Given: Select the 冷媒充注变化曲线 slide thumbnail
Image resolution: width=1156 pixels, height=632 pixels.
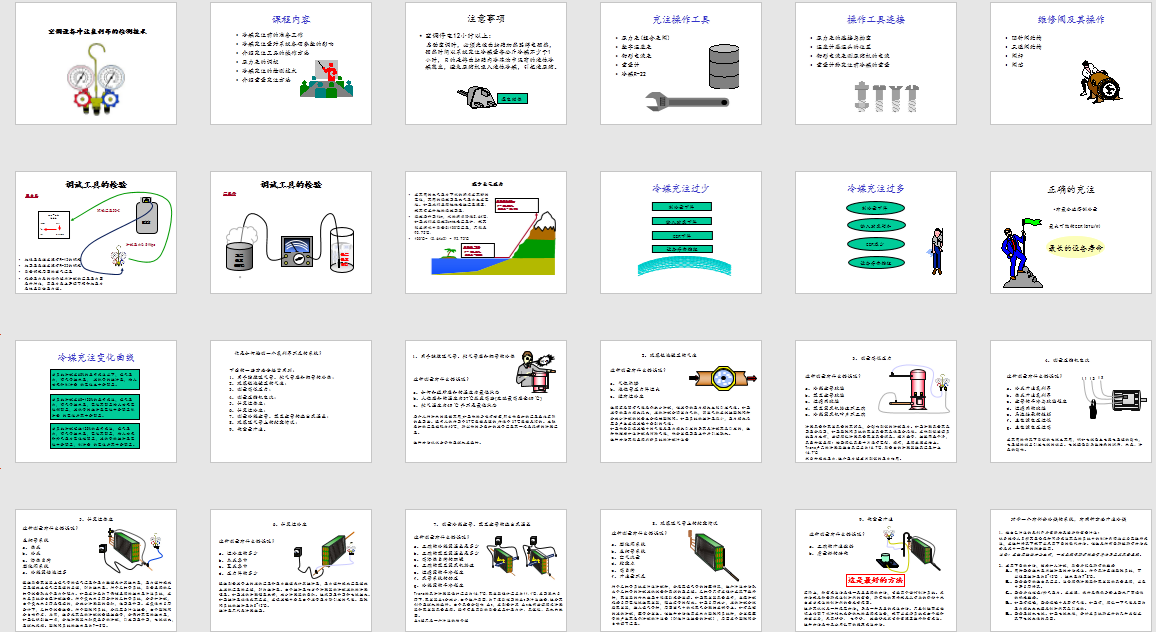Looking at the screenshot, I should (96, 401).
